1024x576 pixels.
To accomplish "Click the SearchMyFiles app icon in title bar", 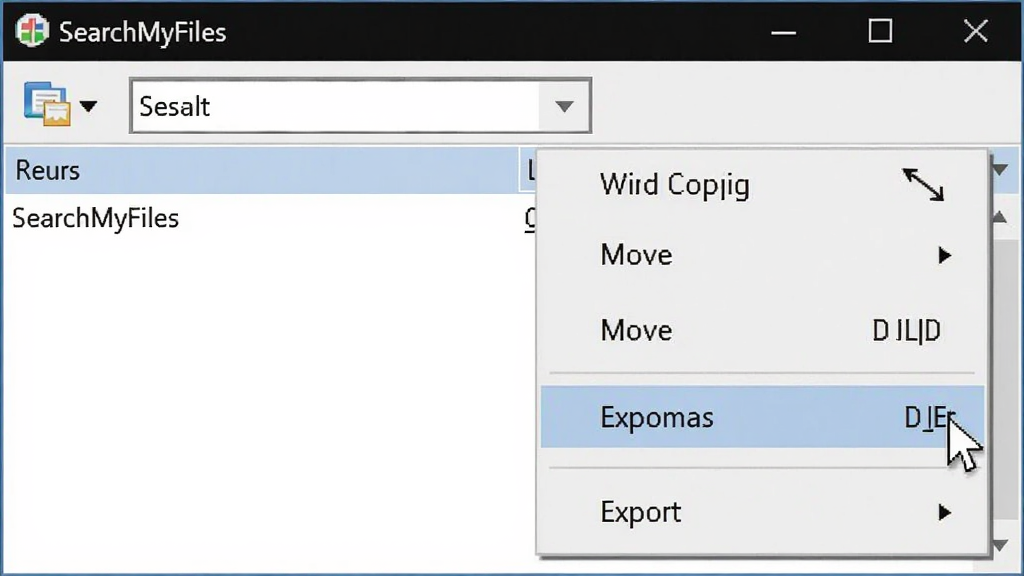I will pos(32,31).
